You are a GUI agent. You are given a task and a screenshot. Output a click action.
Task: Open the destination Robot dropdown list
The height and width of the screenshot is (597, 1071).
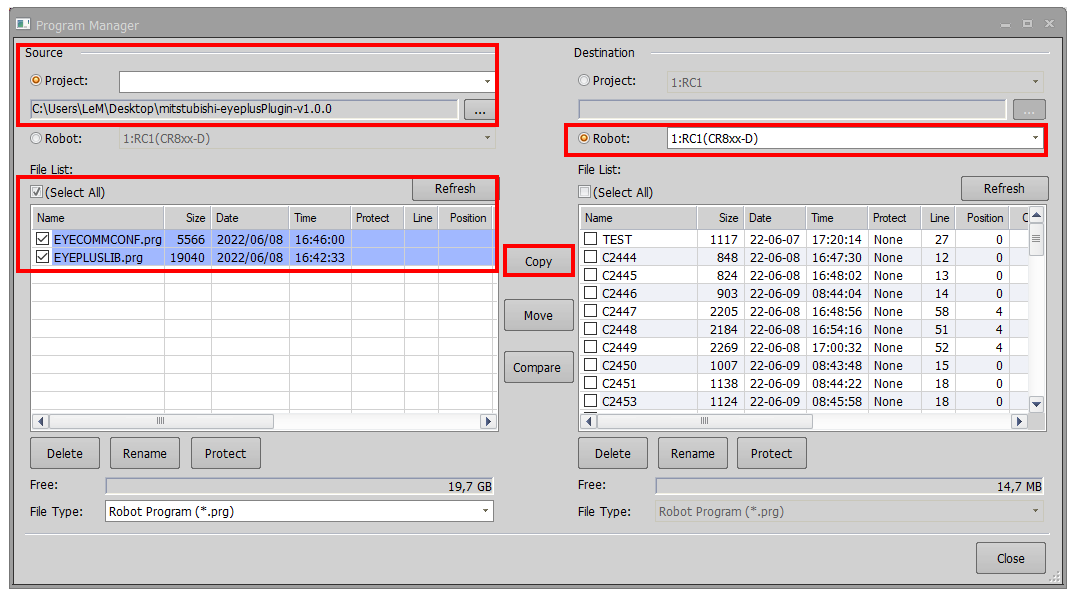point(1036,139)
